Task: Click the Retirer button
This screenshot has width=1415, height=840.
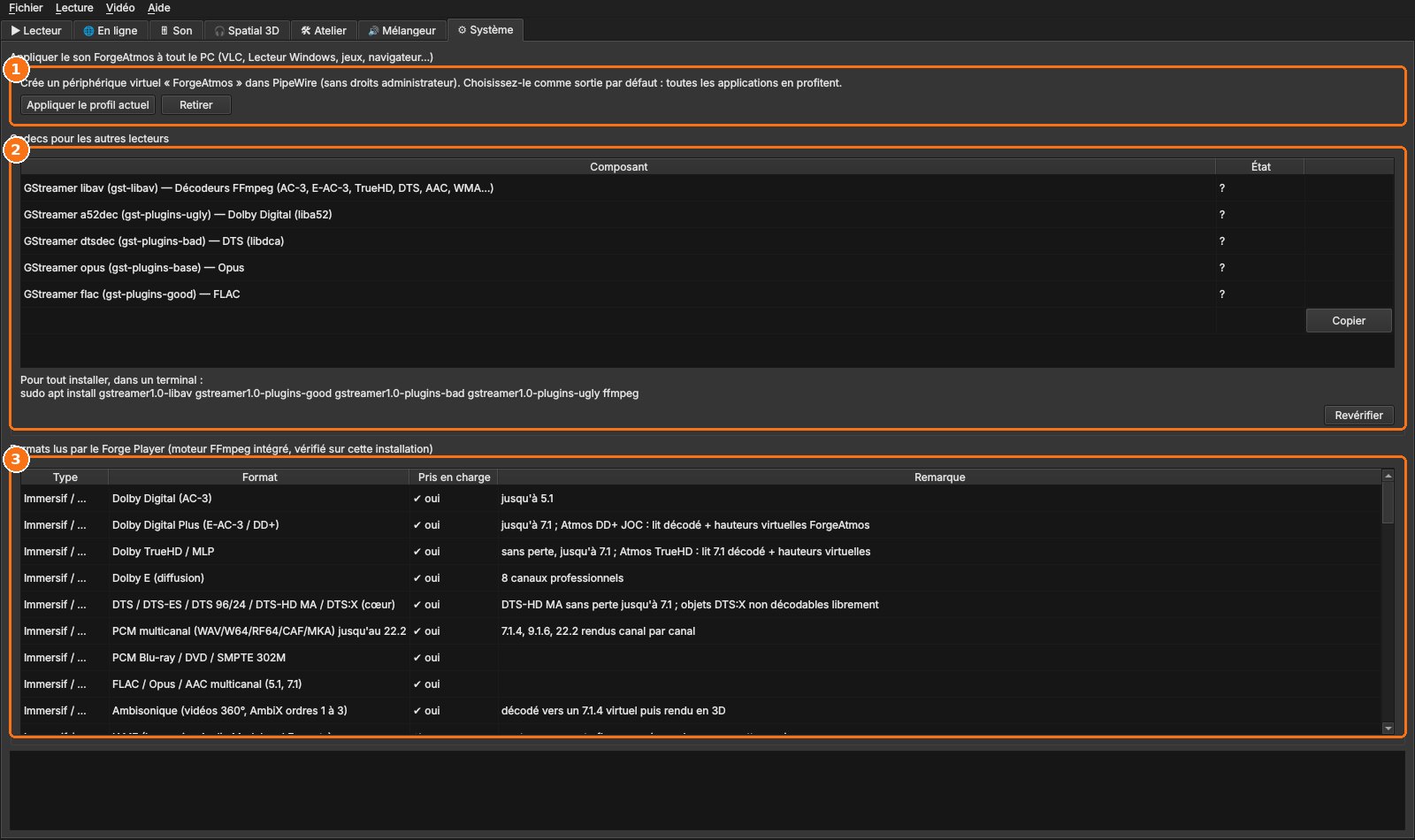Action: tap(196, 105)
